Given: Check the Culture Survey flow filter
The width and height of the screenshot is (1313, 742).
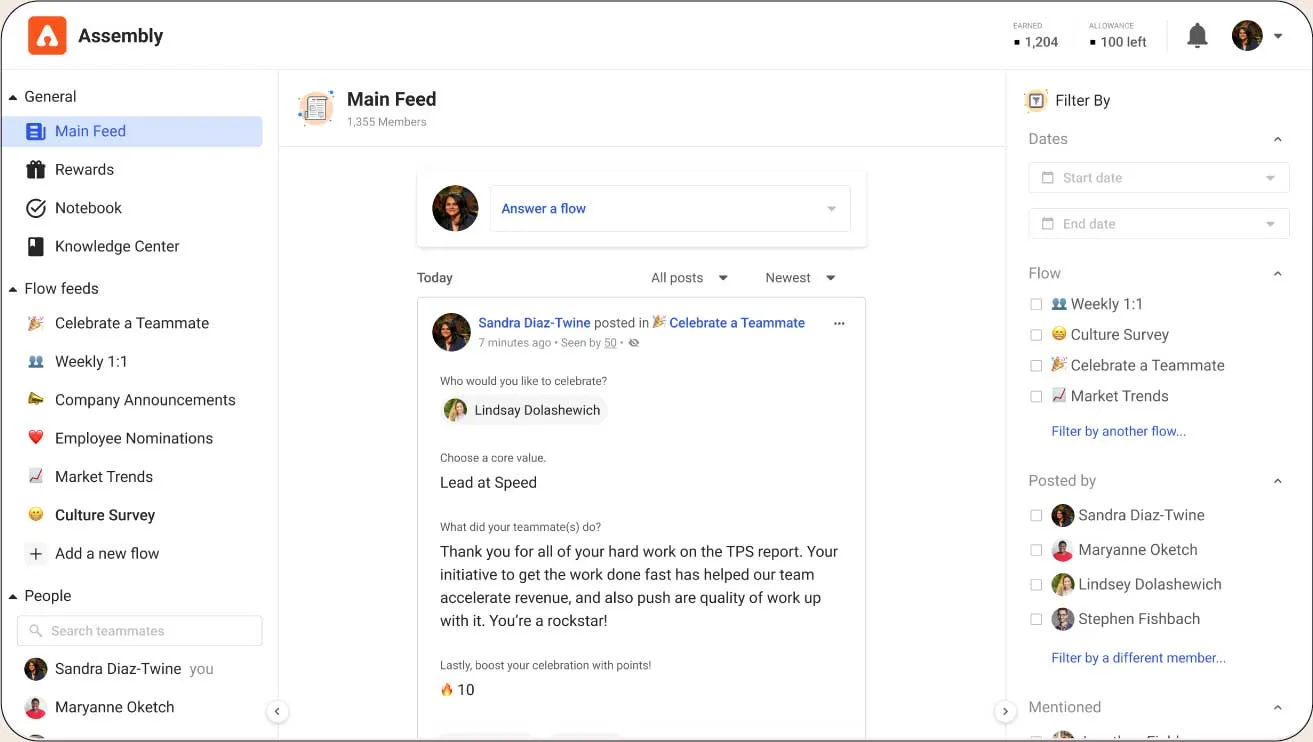Looking at the screenshot, I should [x=1036, y=334].
